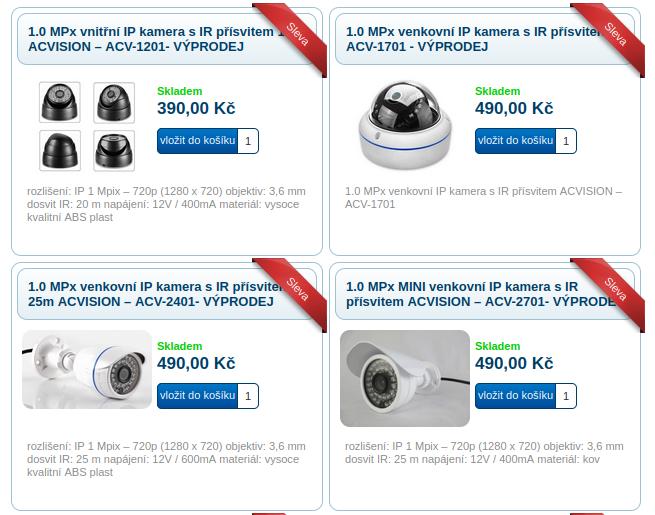Open the ACV-2401 bullet camera image
Screen dimensions: 655x515
pyautogui.click(x=87, y=369)
